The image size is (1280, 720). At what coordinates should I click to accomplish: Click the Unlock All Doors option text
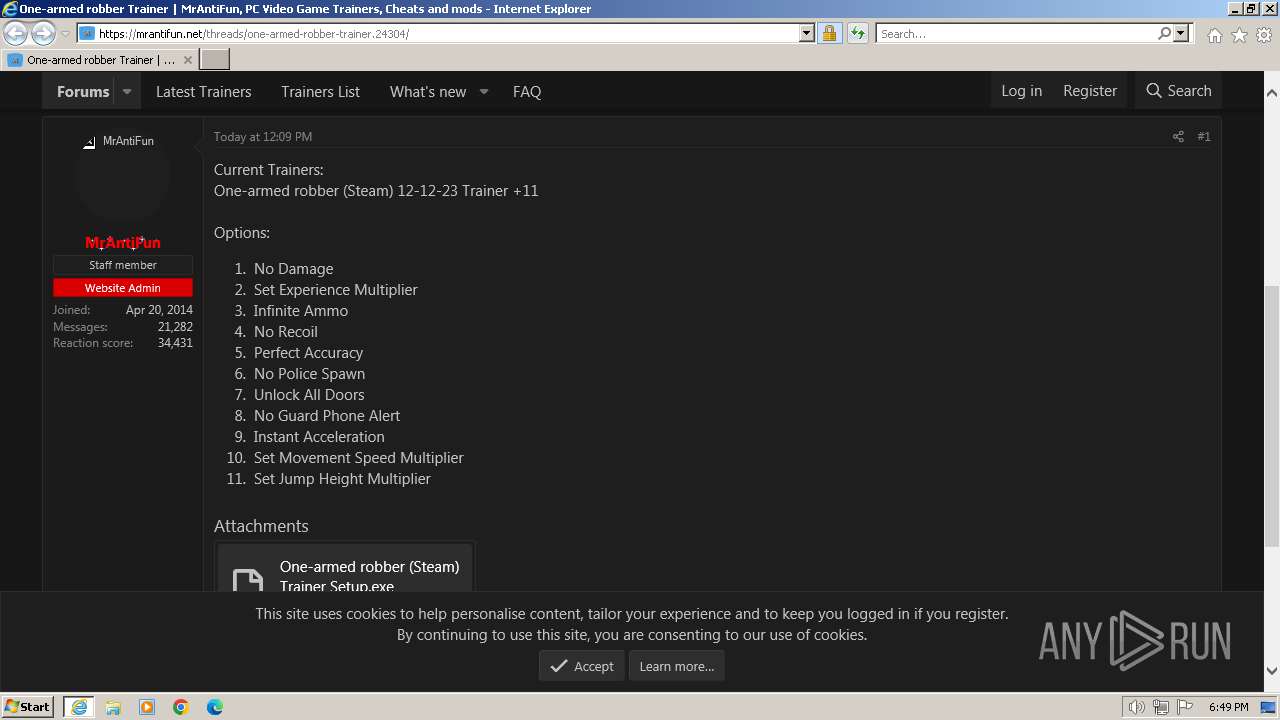point(309,394)
